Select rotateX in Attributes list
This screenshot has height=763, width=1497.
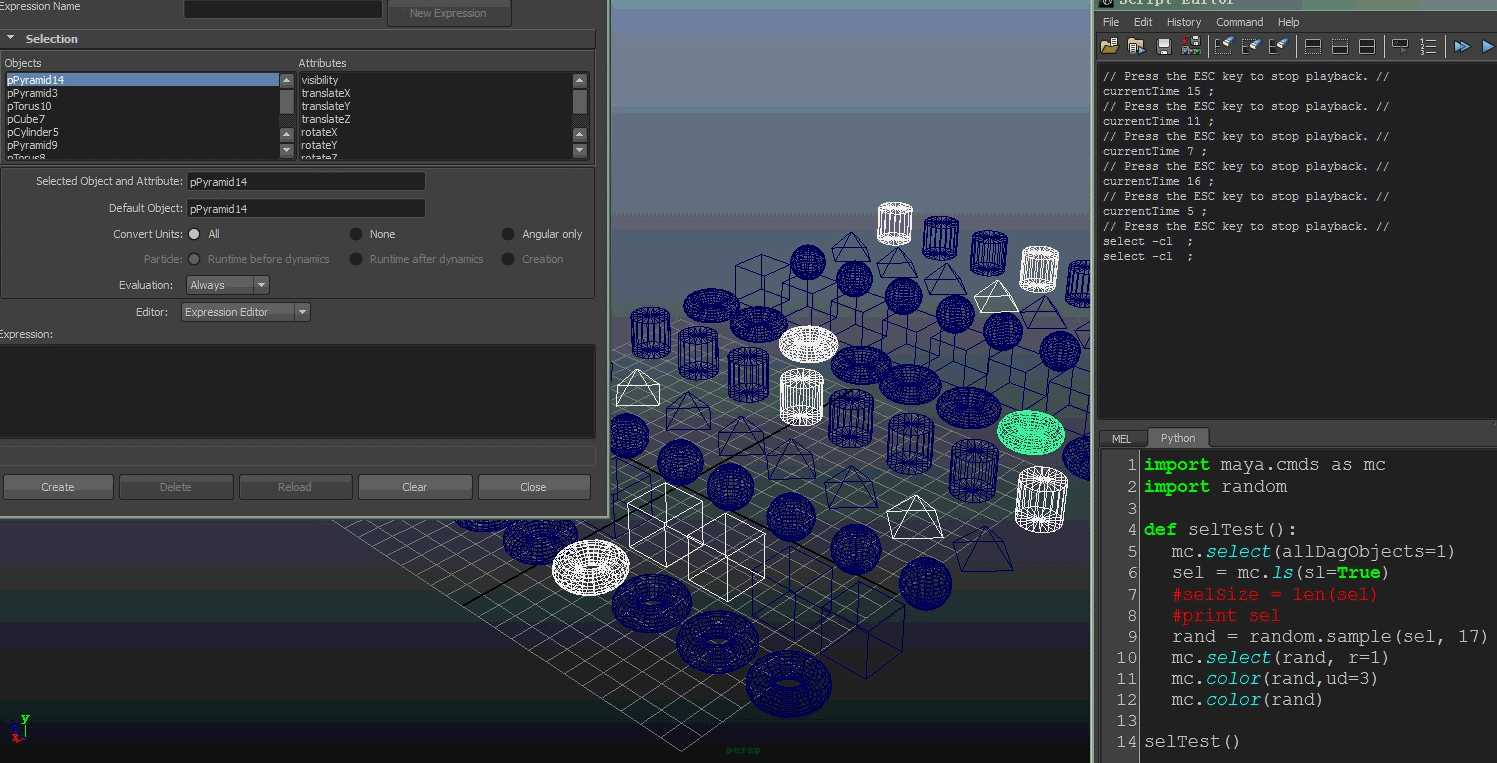point(435,132)
